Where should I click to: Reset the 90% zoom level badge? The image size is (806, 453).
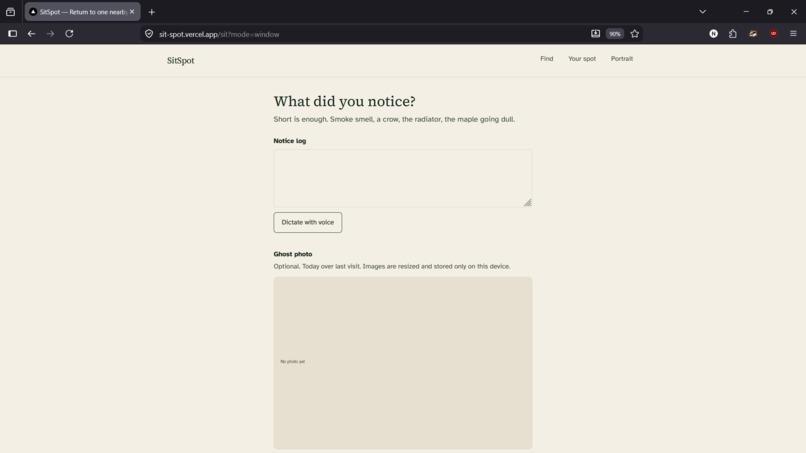(x=615, y=34)
